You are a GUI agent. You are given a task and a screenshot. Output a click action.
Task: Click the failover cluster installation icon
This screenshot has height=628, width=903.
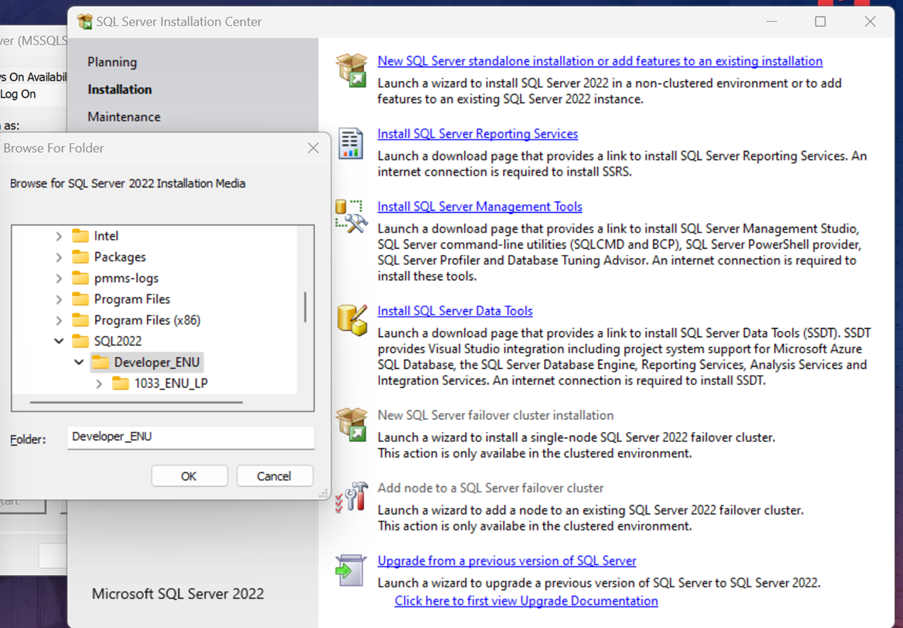click(x=351, y=423)
